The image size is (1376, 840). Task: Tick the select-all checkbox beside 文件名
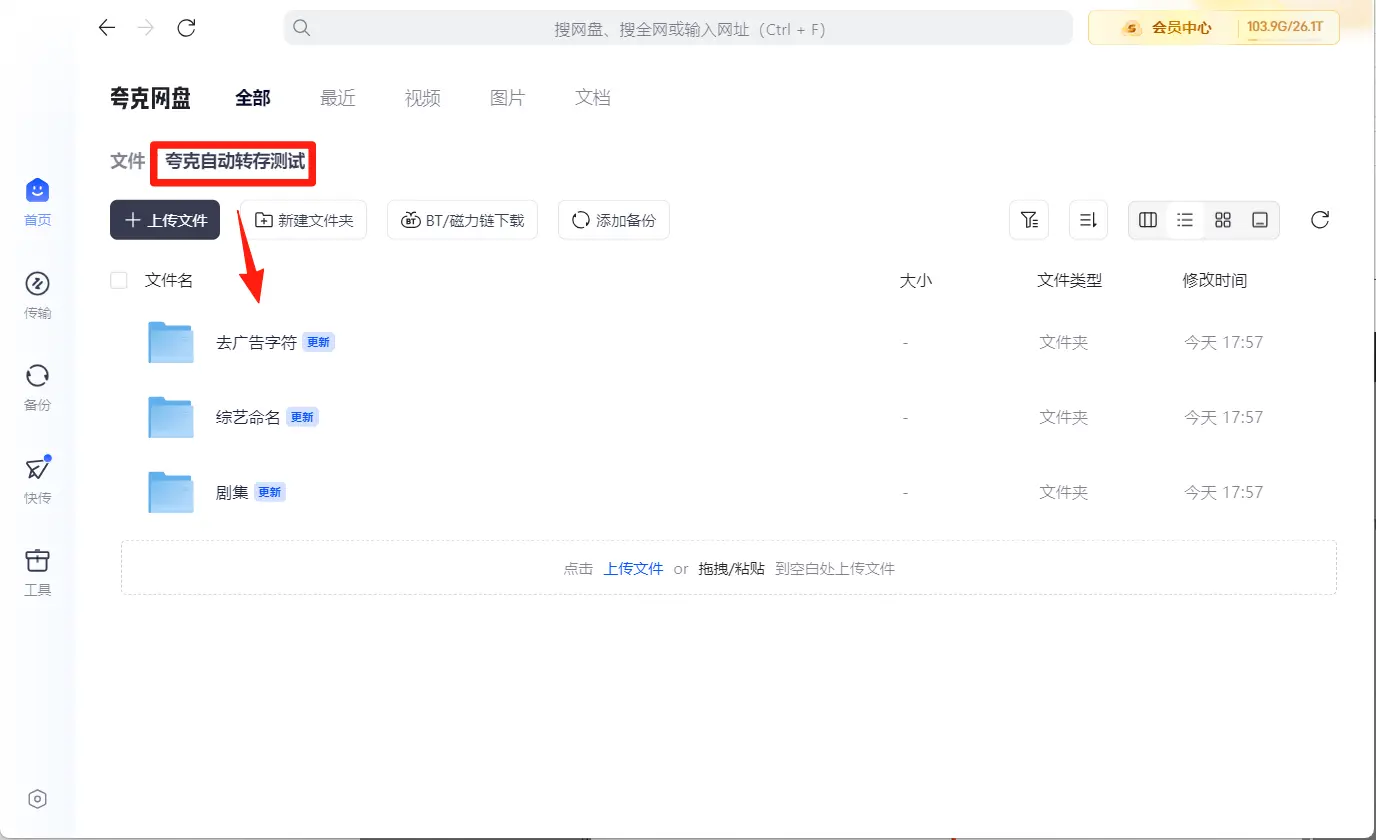tap(119, 281)
